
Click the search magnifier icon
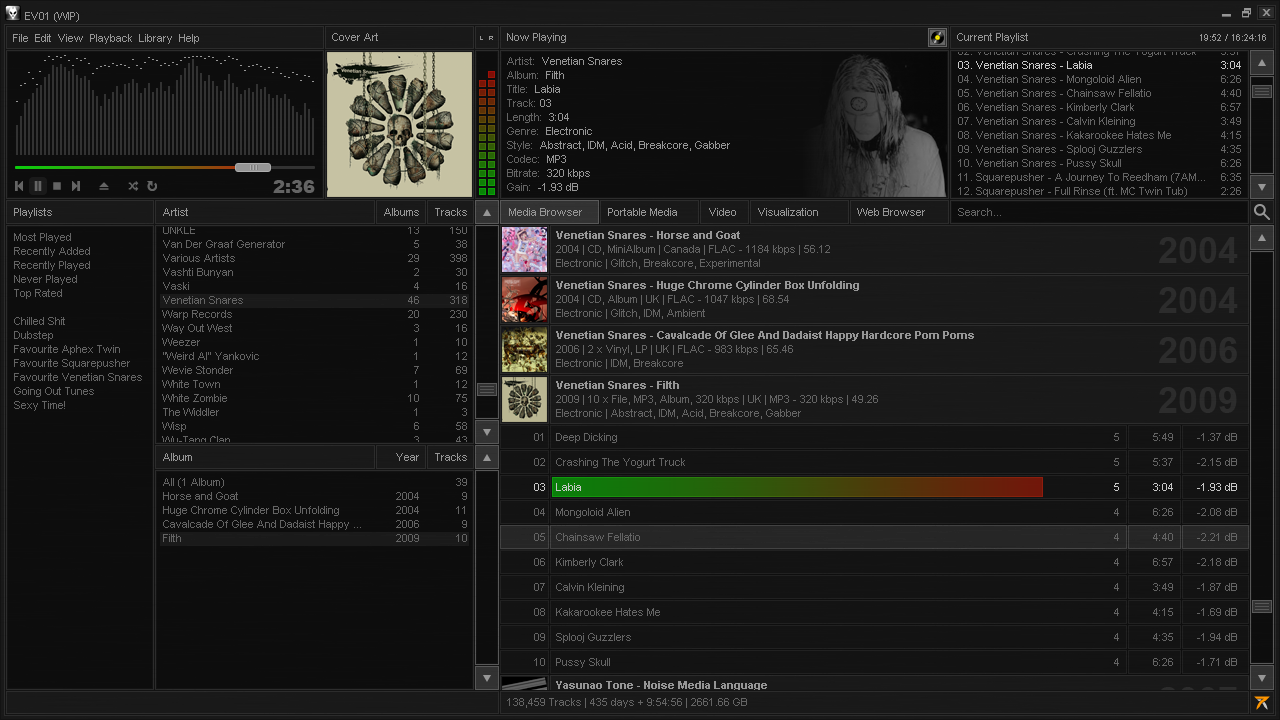1262,212
